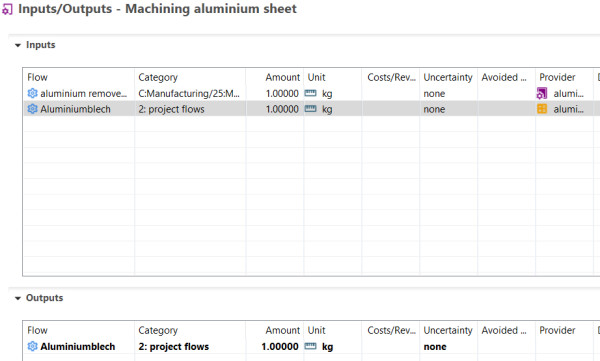600x361 pixels.
Task: Click Costs/Rev column header in Outputs table
Action: (390, 330)
